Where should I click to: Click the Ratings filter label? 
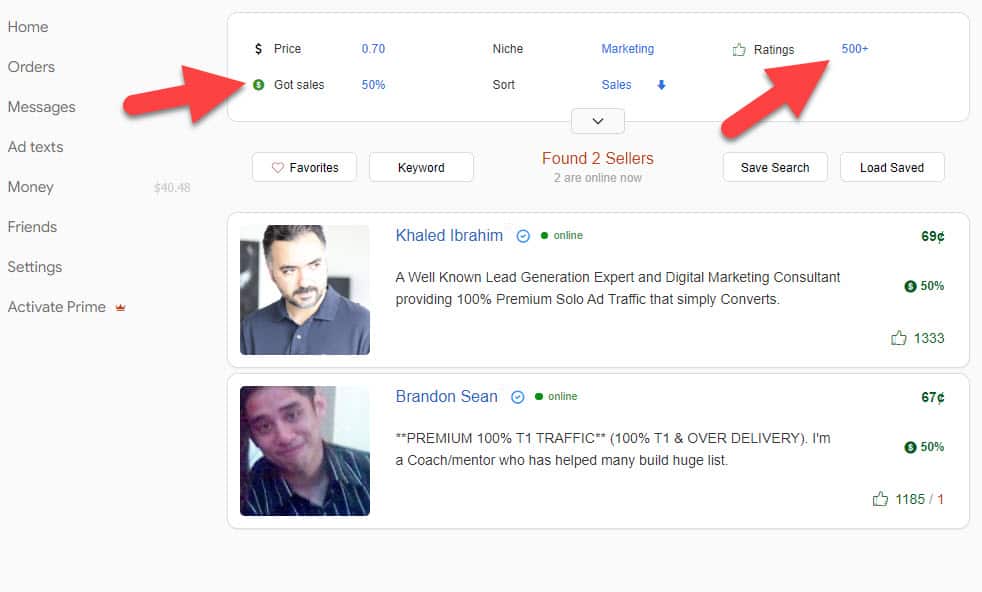pyautogui.click(x=774, y=49)
